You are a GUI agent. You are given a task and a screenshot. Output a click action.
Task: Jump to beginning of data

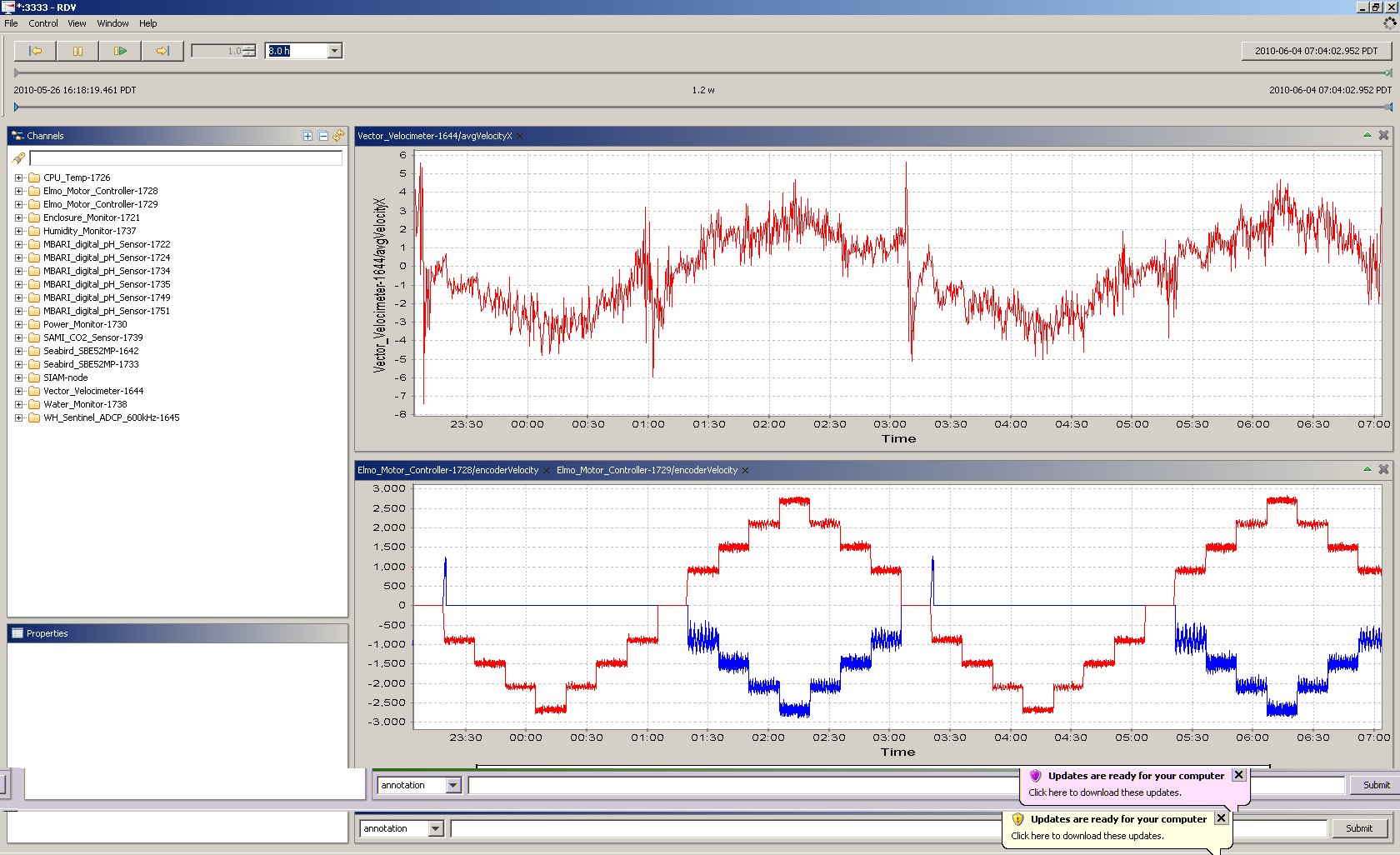pos(35,51)
